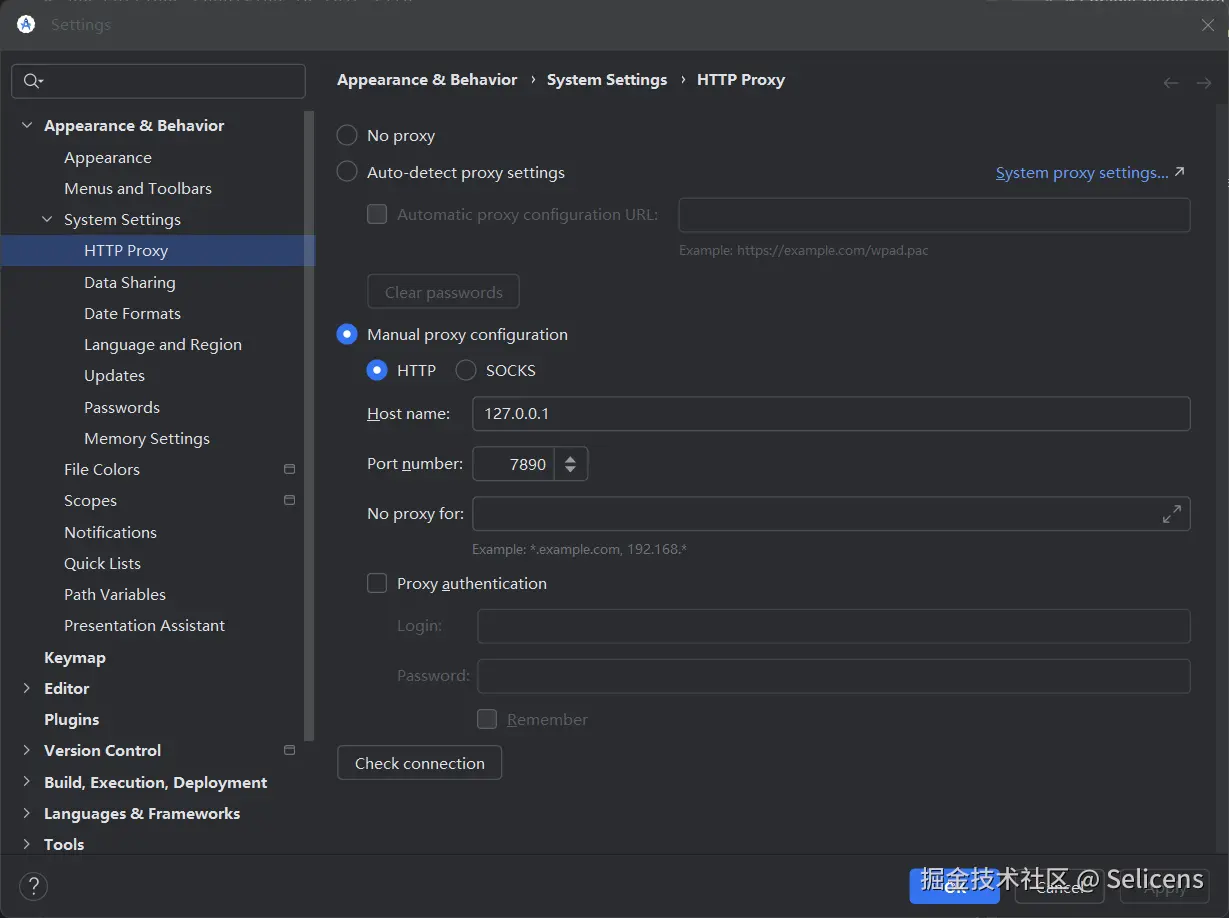1229x918 pixels.
Task: Close the Settings dialog window
Action: [1207, 25]
